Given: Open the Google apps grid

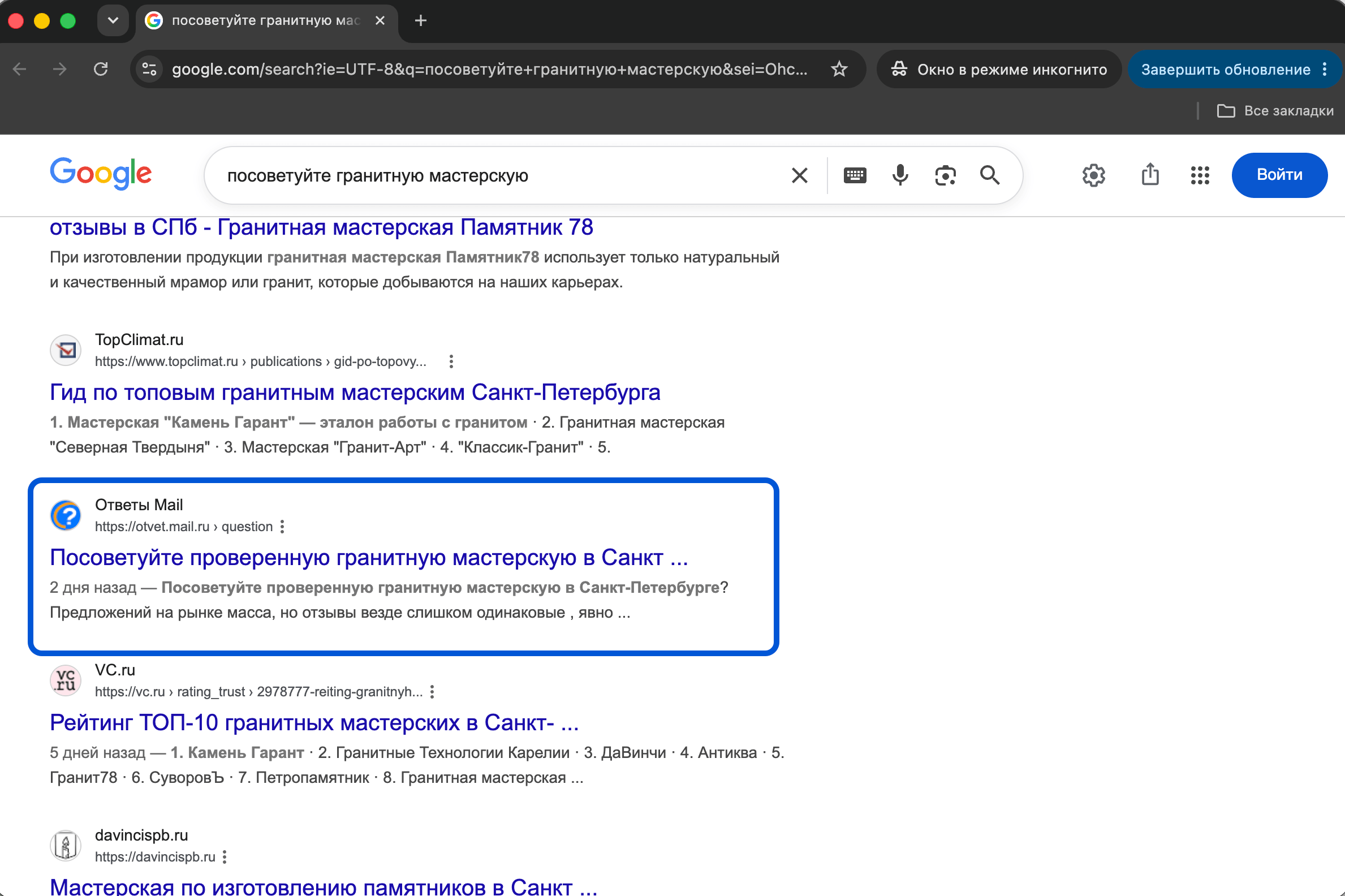Looking at the screenshot, I should point(1200,175).
